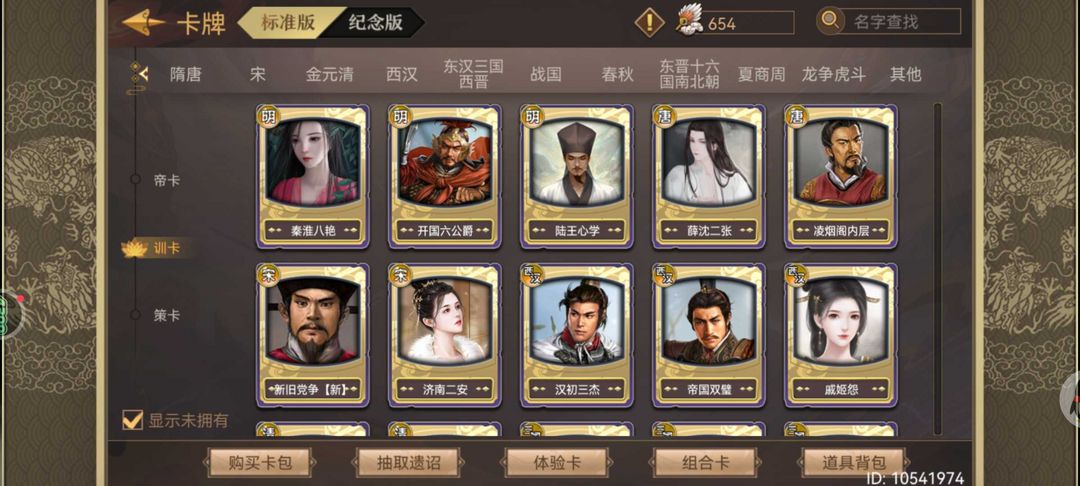Click the golden back arrow icon

click(x=143, y=22)
